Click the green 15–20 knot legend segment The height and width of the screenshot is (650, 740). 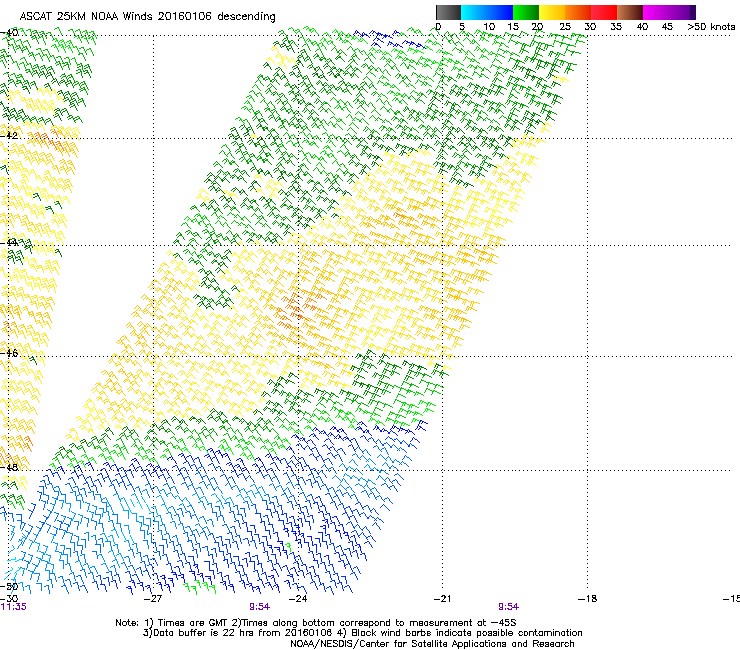[526, 12]
